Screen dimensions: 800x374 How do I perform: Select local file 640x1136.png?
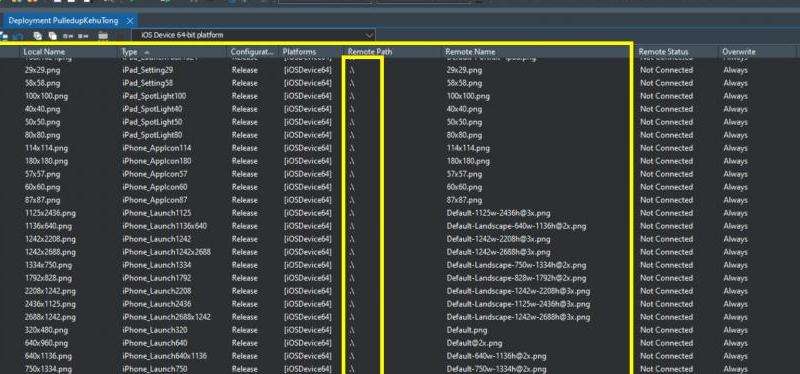pos(48,356)
